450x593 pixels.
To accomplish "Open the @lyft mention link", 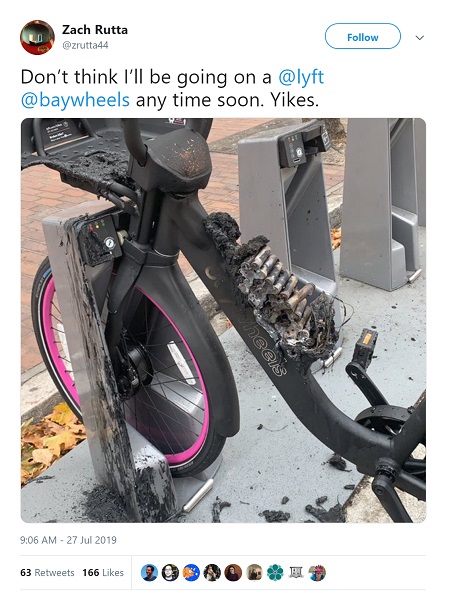I will click(x=301, y=78).
